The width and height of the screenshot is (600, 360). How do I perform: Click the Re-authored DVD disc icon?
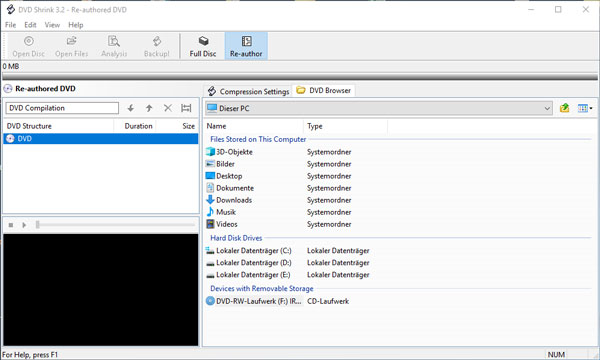click(x=8, y=89)
